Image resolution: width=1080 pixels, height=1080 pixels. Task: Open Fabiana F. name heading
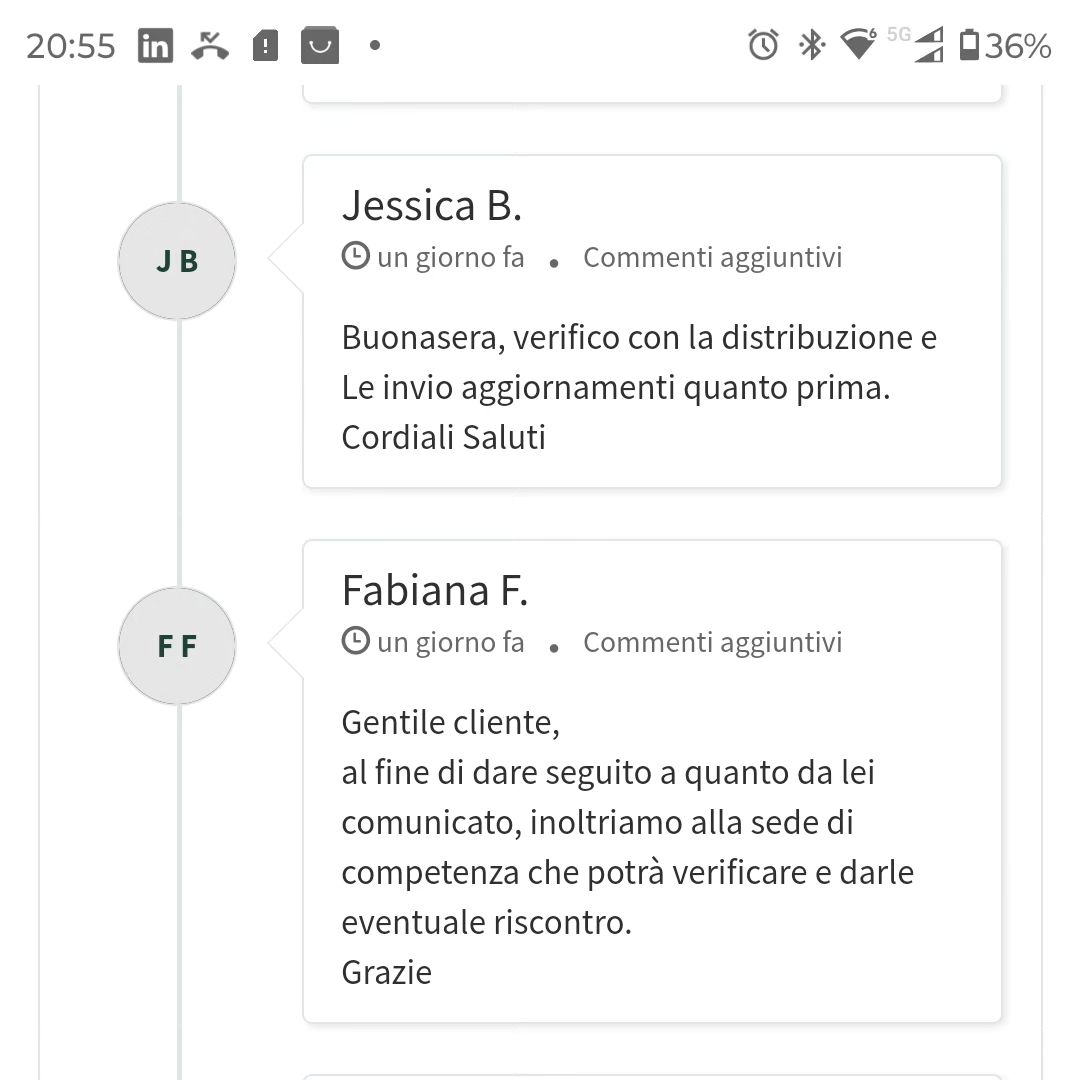coord(435,590)
